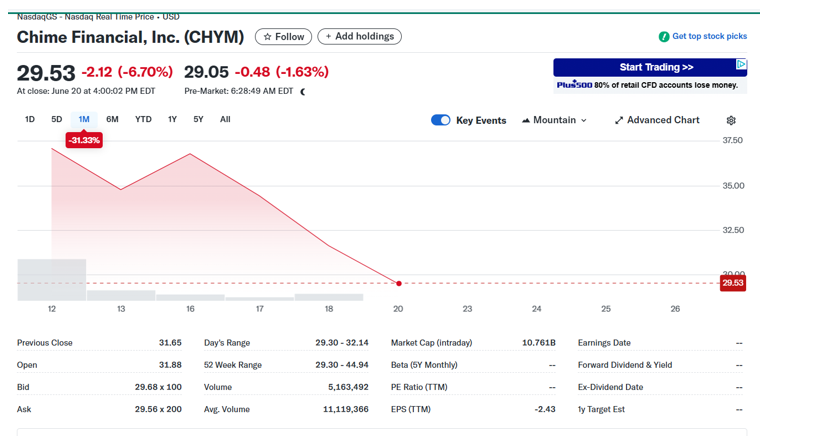
Task: Click the Market Cap value 10.761B
Action: tap(539, 343)
